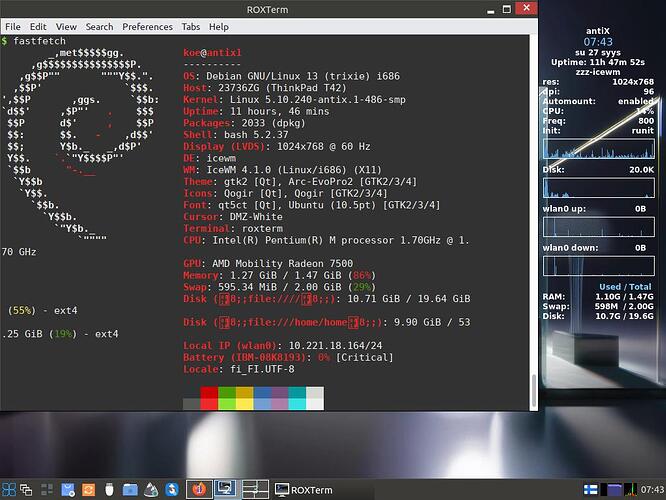Switch to workspace 2 in the pager
666x500 pixels.
pos(226,489)
